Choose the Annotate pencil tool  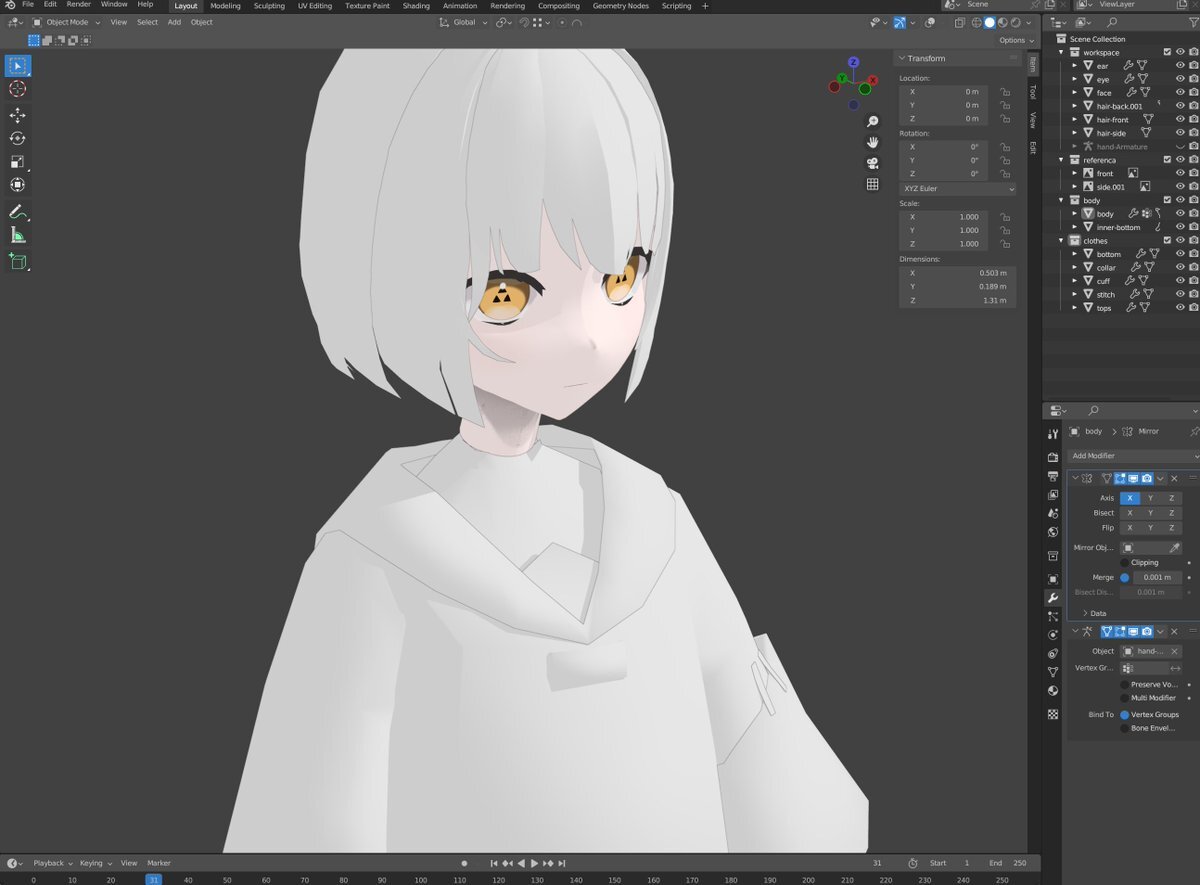[17, 212]
